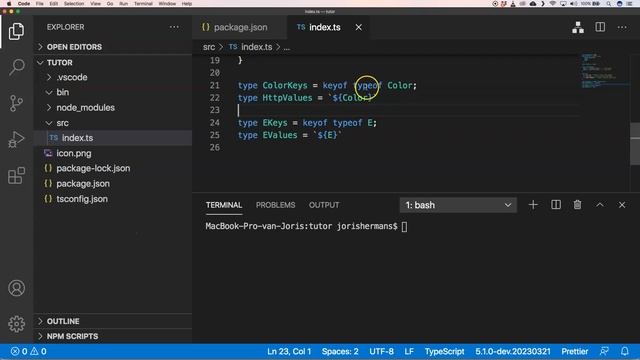Click Ln 23, Col 1 in status bar

pos(289,351)
